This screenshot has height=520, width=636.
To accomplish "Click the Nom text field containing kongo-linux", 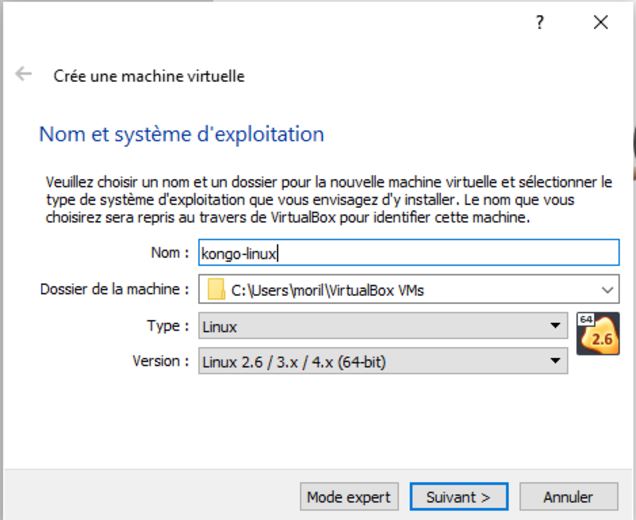I will point(408,253).
